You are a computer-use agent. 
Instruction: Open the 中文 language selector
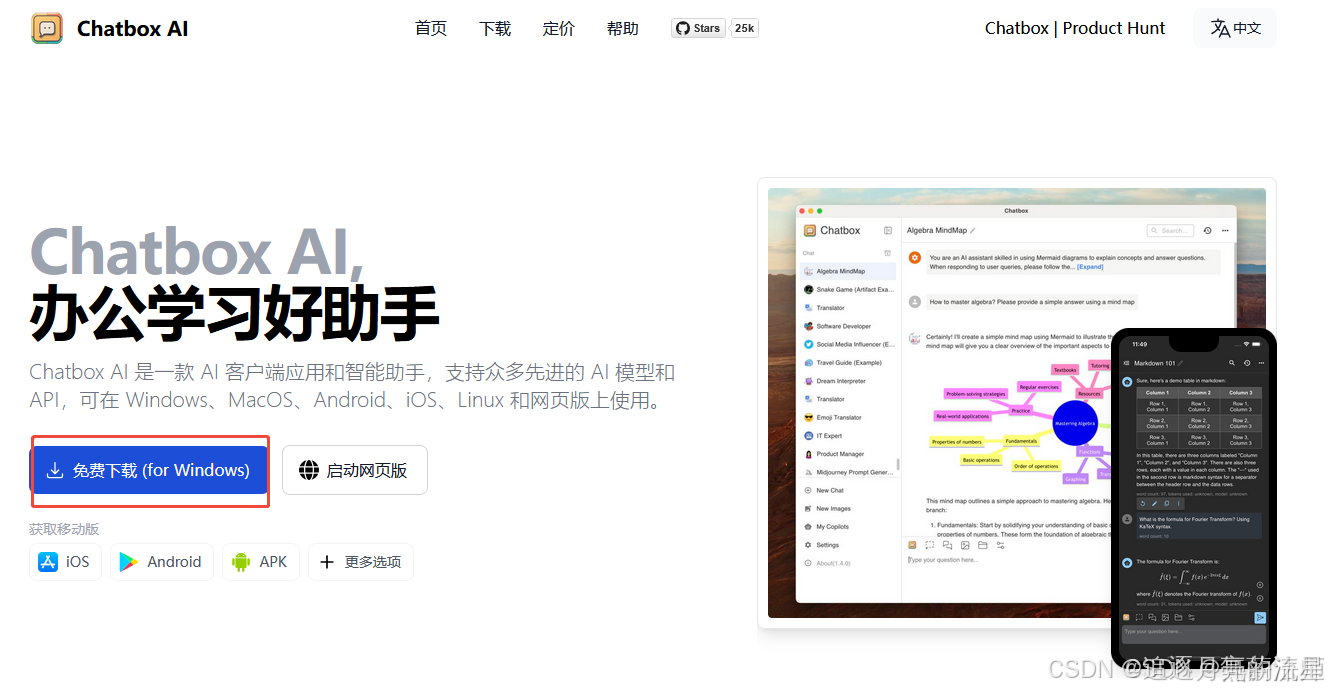[x=1235, y=28]
